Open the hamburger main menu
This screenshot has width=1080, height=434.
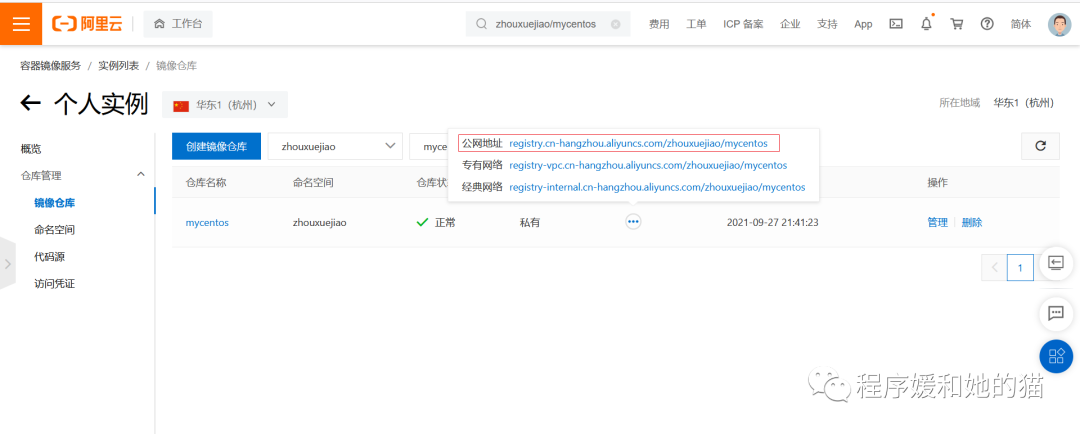(x=21, y=23)
